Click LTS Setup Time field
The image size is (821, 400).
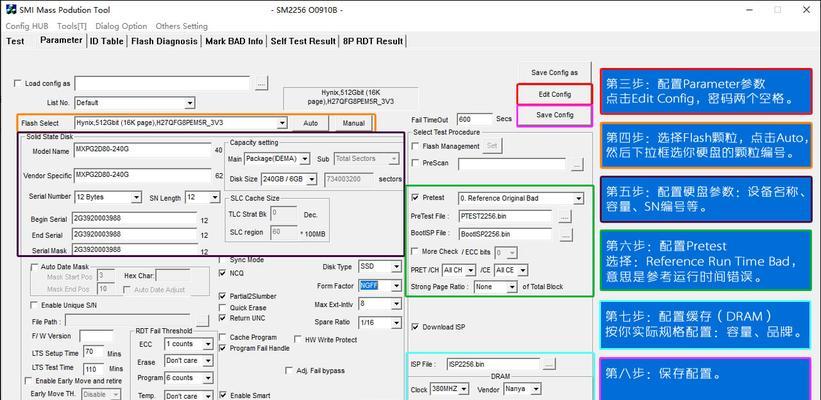tap(94, 352)
